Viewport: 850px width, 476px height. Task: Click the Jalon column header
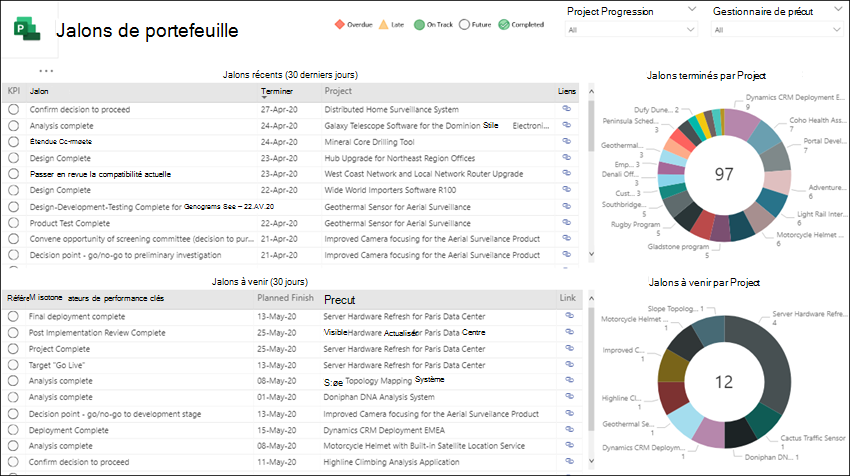(39, 92)
